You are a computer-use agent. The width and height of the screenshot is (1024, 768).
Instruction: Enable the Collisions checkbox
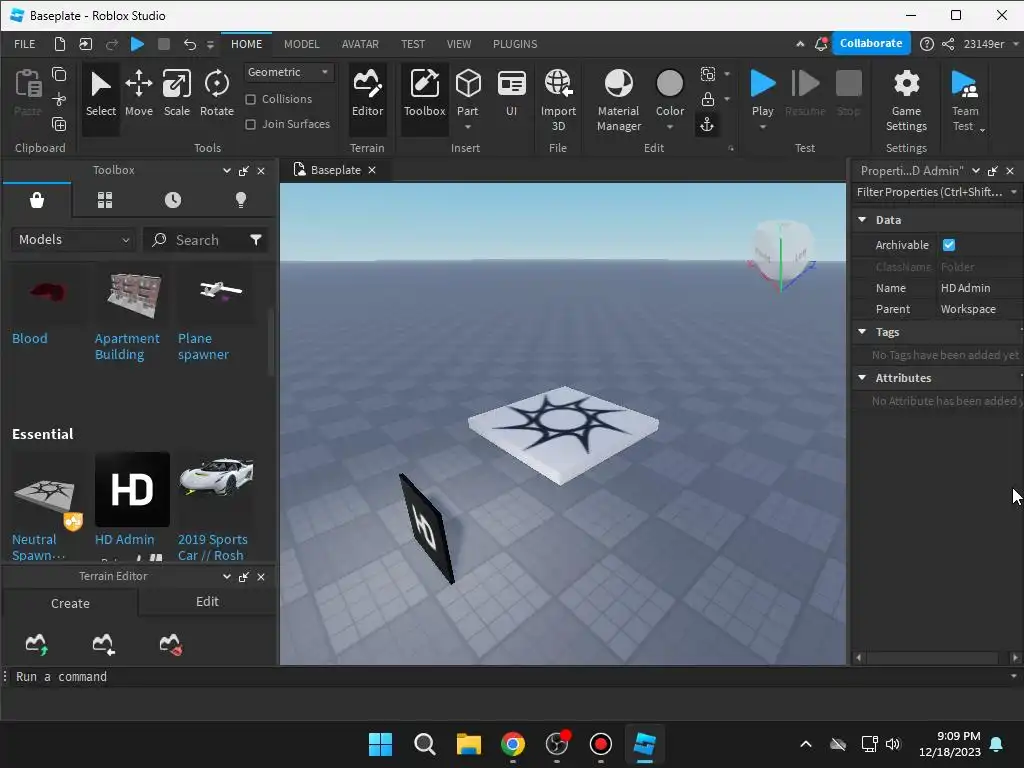pos(250,99)
